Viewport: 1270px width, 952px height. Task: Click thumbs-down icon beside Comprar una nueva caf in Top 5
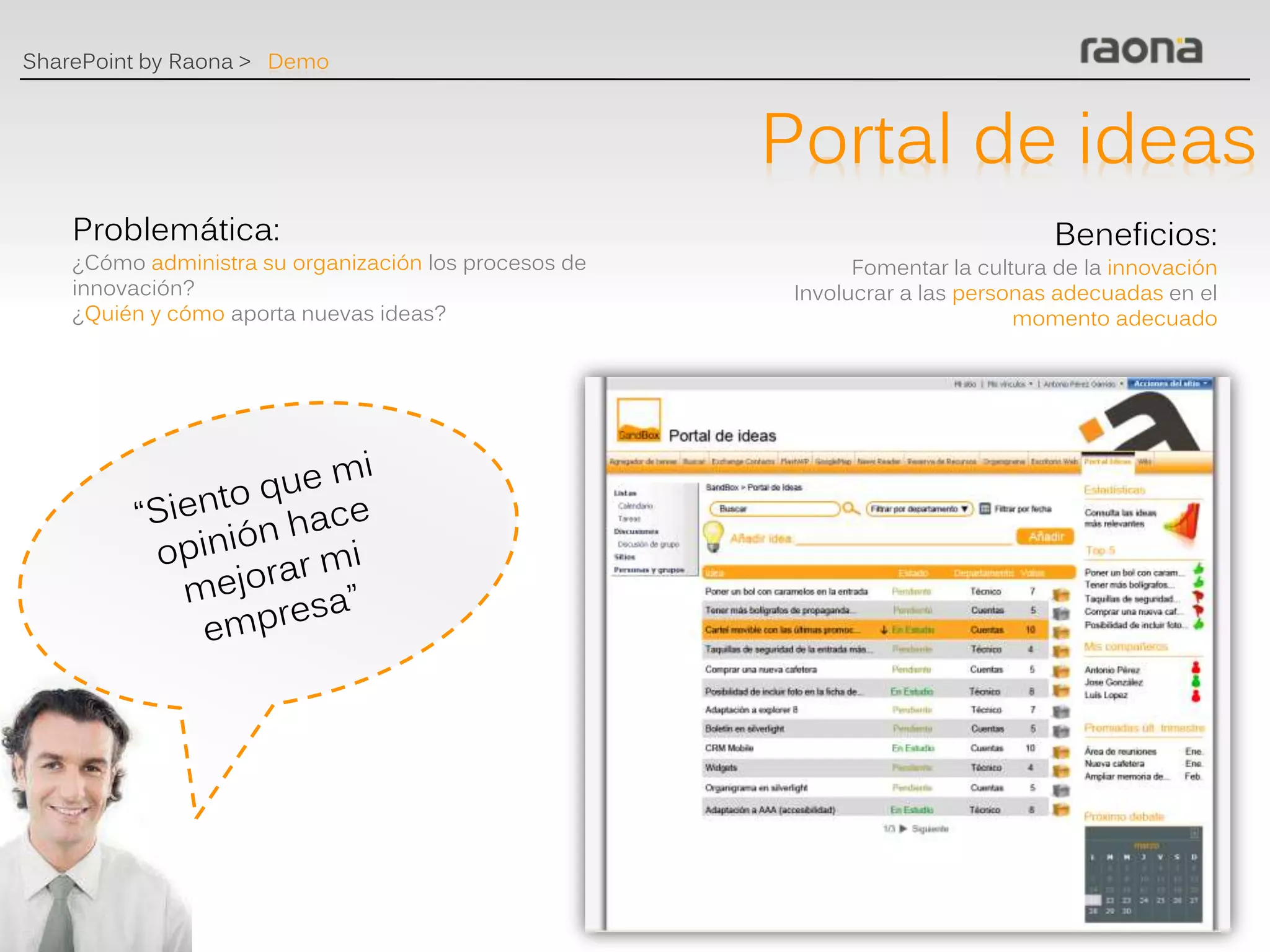click(1198, 611)
